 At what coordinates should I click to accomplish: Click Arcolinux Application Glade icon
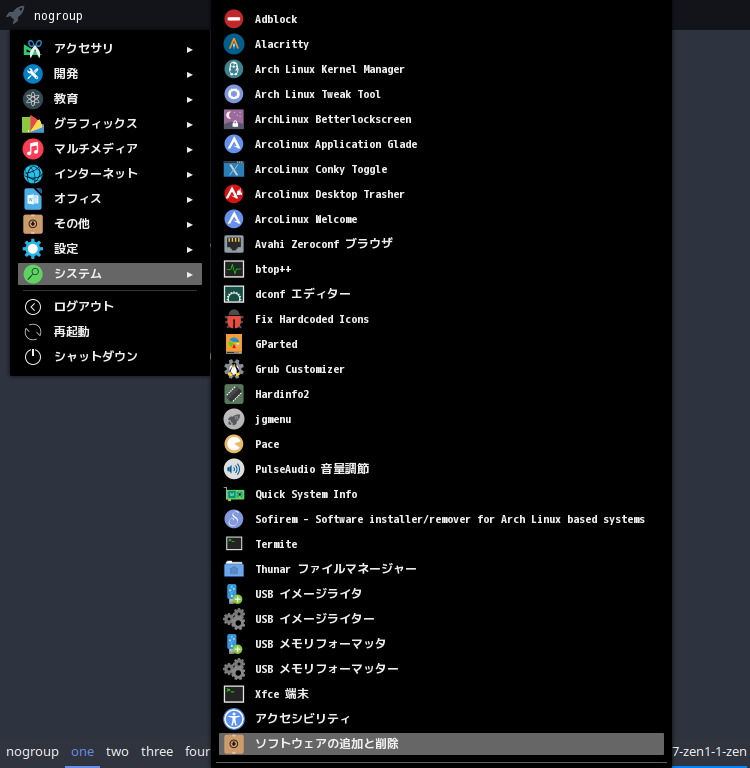coord(234,144)
